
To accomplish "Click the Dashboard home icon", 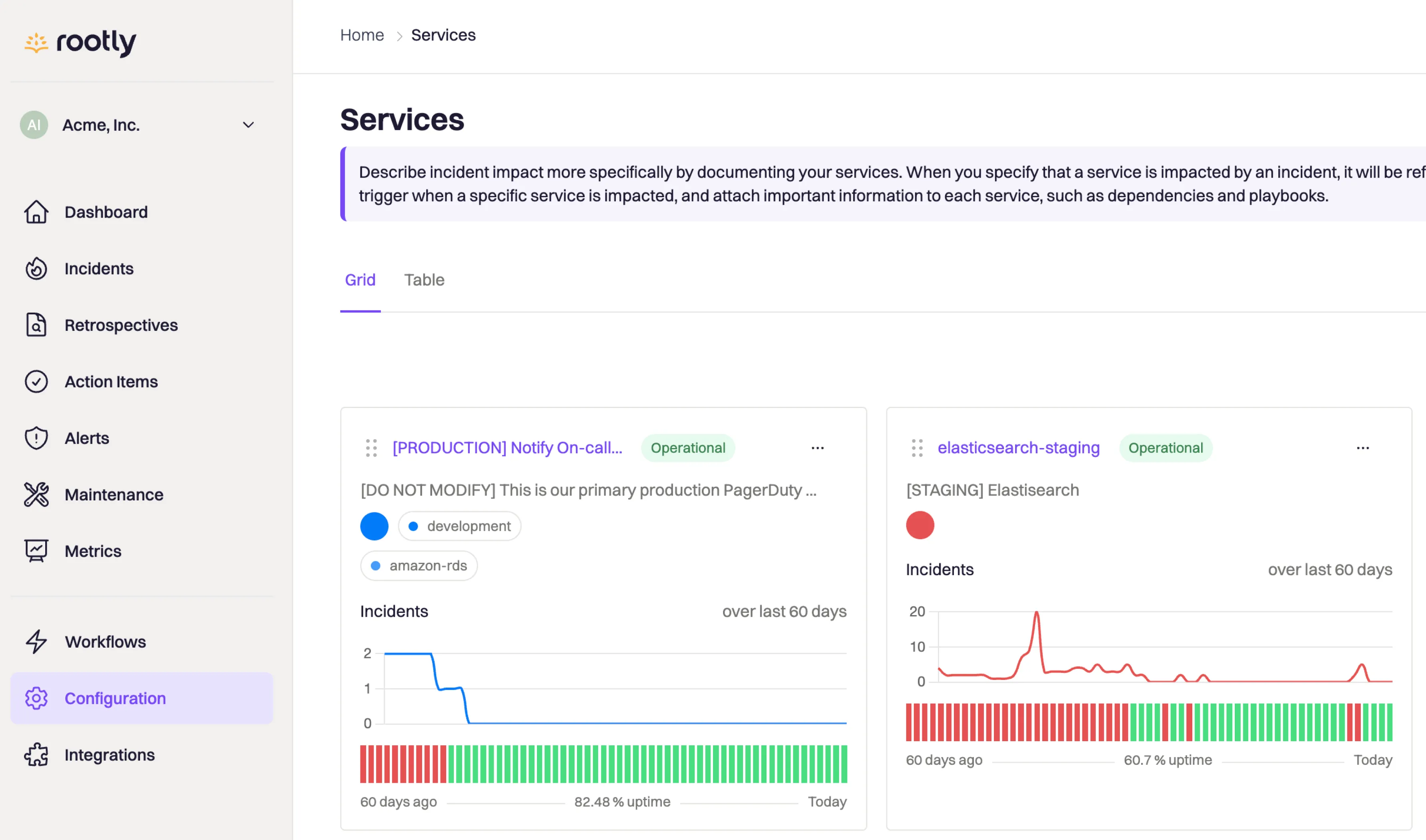I will coord(36,212).
